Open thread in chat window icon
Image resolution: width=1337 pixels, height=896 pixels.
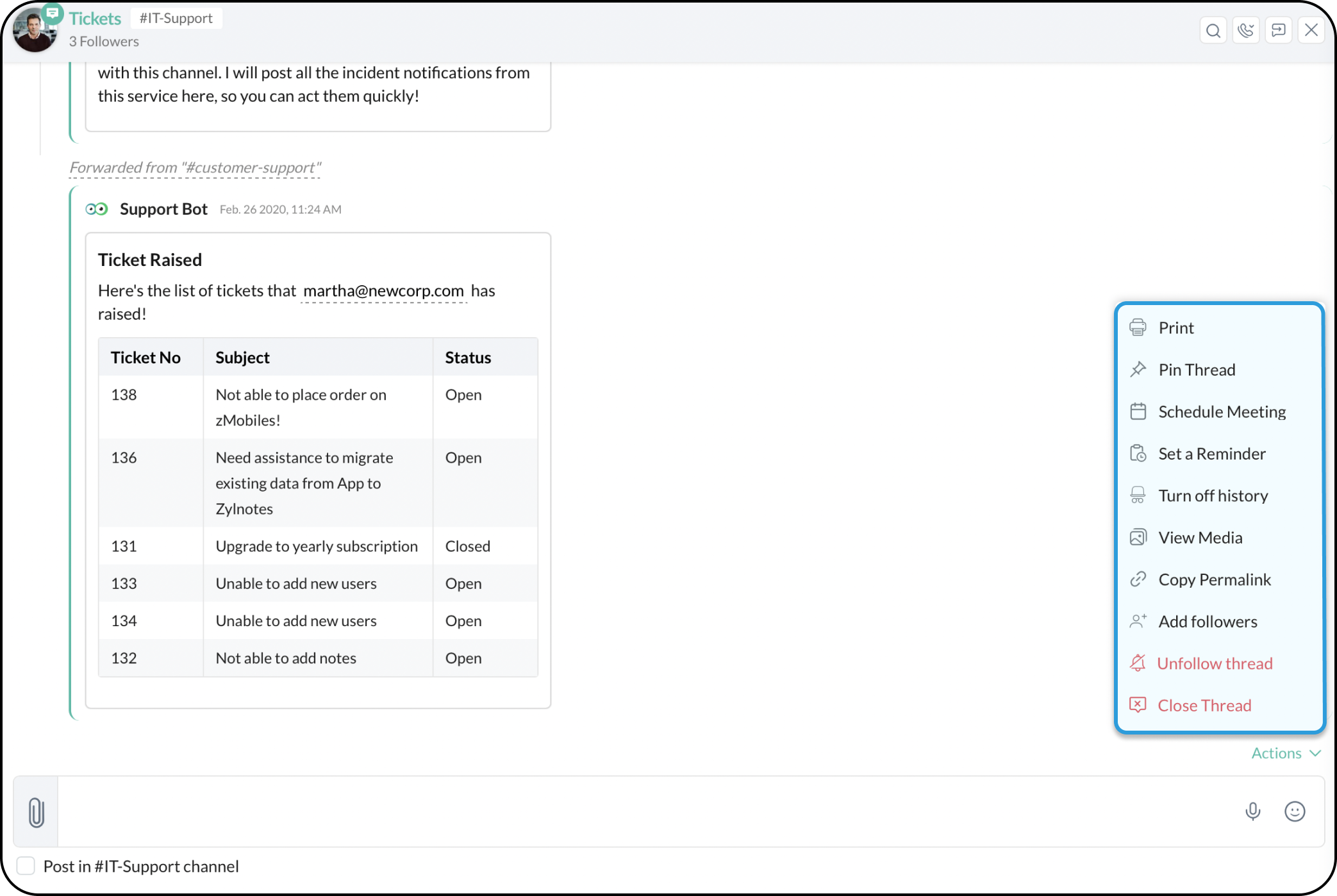click(1278, 30)
